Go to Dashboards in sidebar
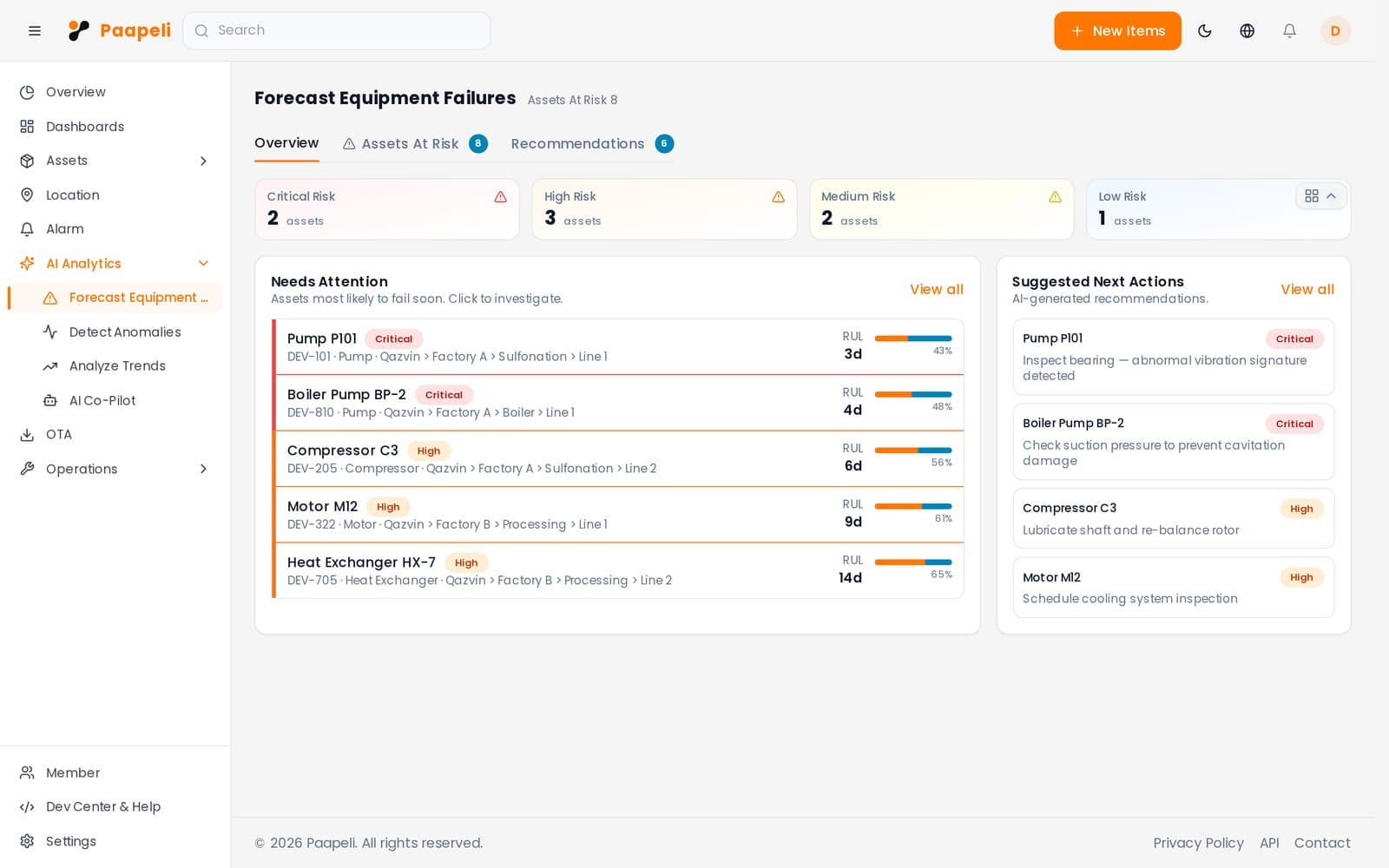Screen dimensions: 1389x868 coord(115,127)
